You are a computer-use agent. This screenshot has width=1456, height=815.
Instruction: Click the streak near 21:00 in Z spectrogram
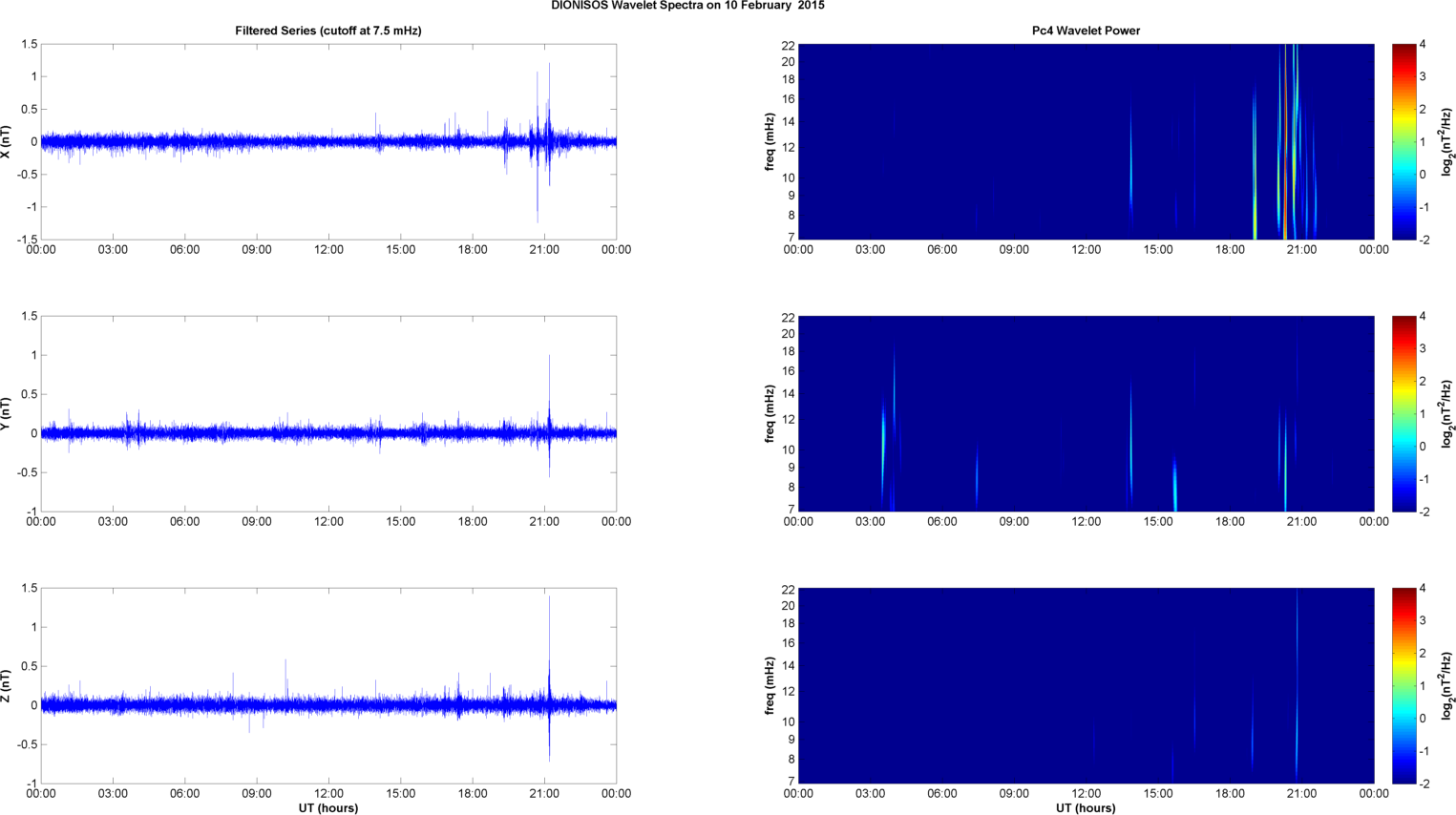[1297, 685]
